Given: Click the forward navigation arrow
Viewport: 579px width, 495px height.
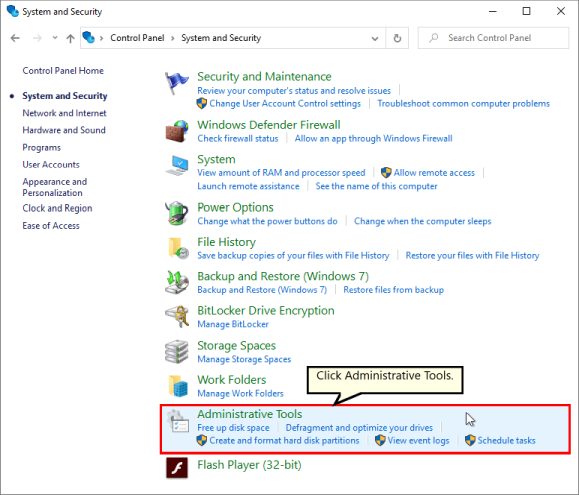Looking at the screenshot, I should [x=37, y=38].
